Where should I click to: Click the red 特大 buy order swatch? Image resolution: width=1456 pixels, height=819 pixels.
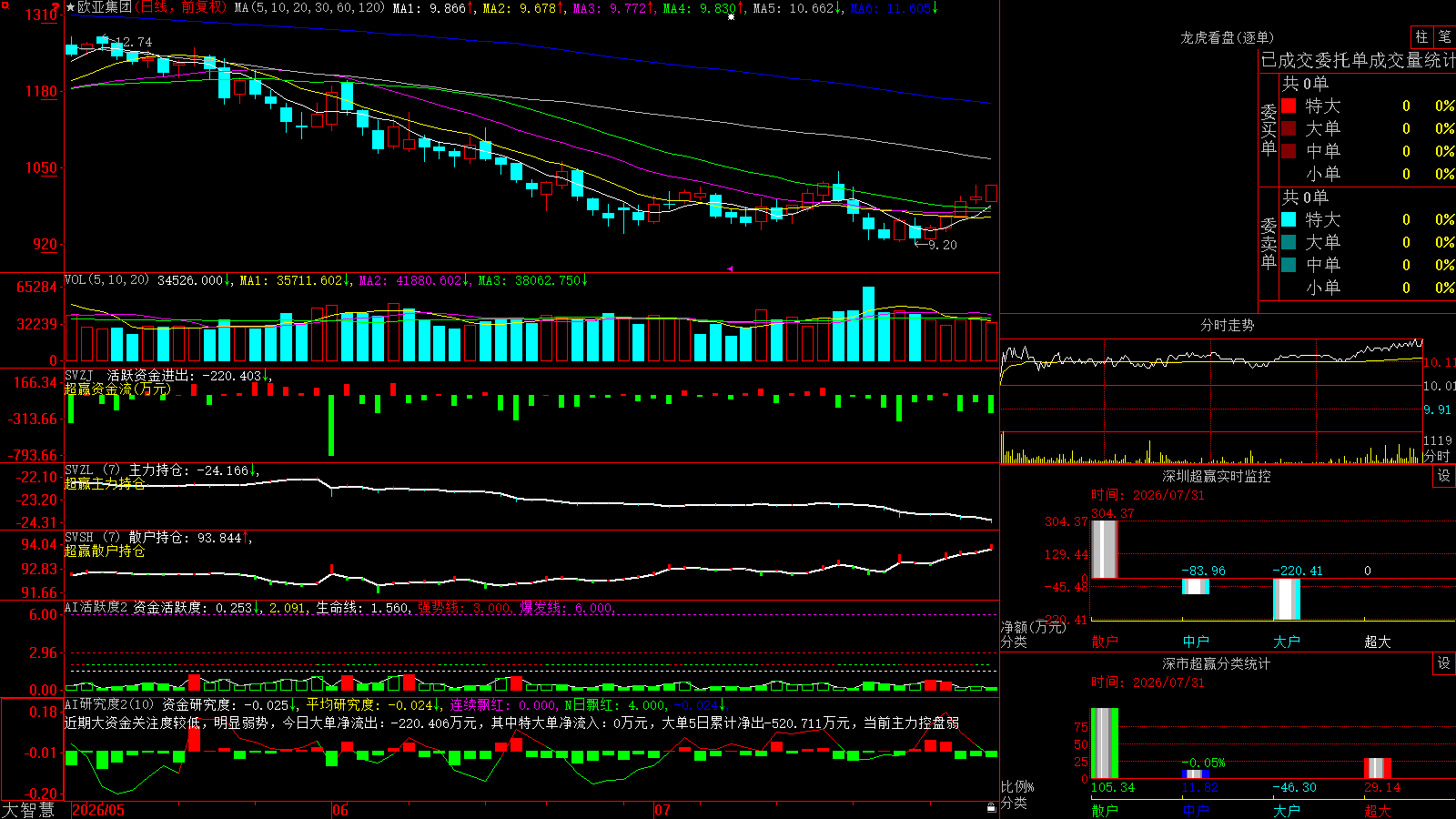point(1289,106)
